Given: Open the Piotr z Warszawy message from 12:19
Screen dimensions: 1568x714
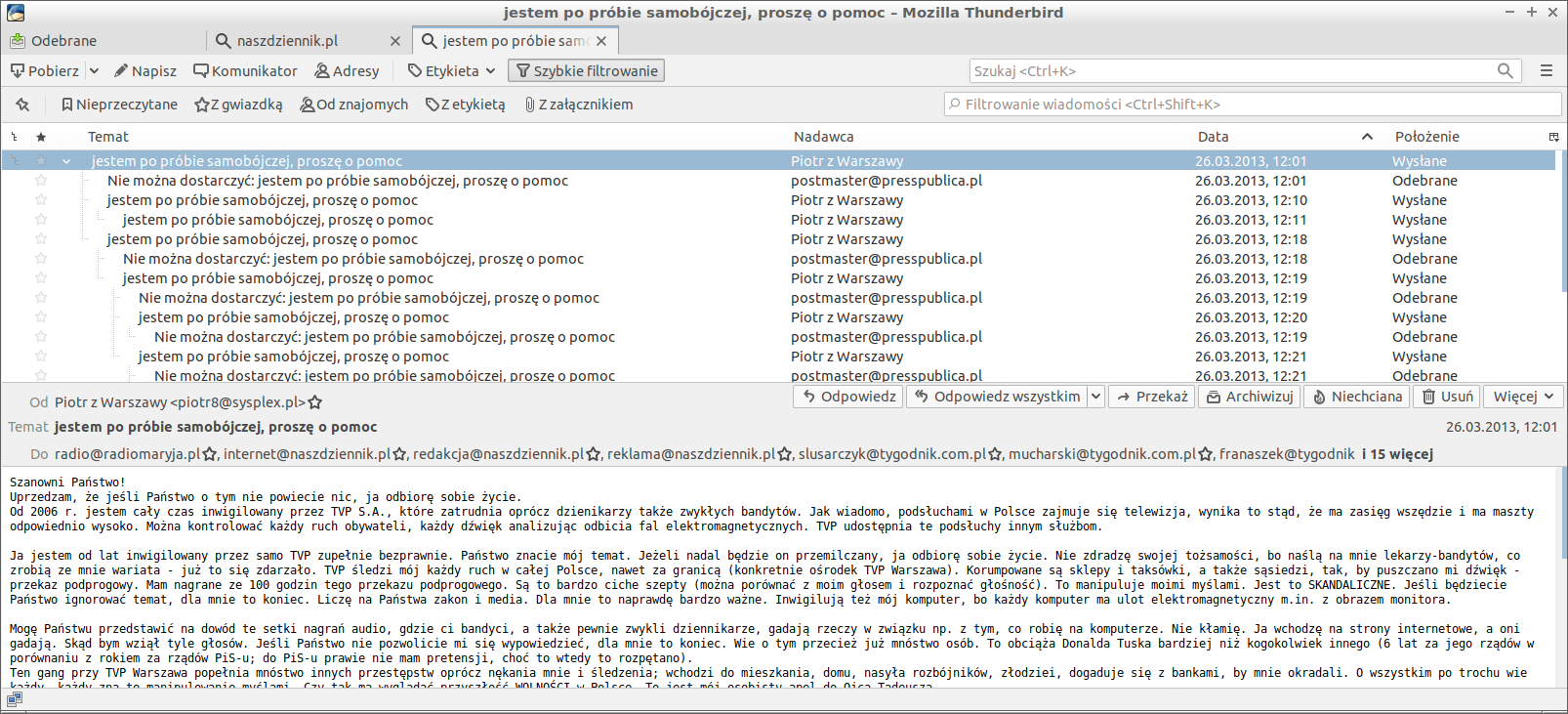Looking at the screenshot, I should coord(778,278).
